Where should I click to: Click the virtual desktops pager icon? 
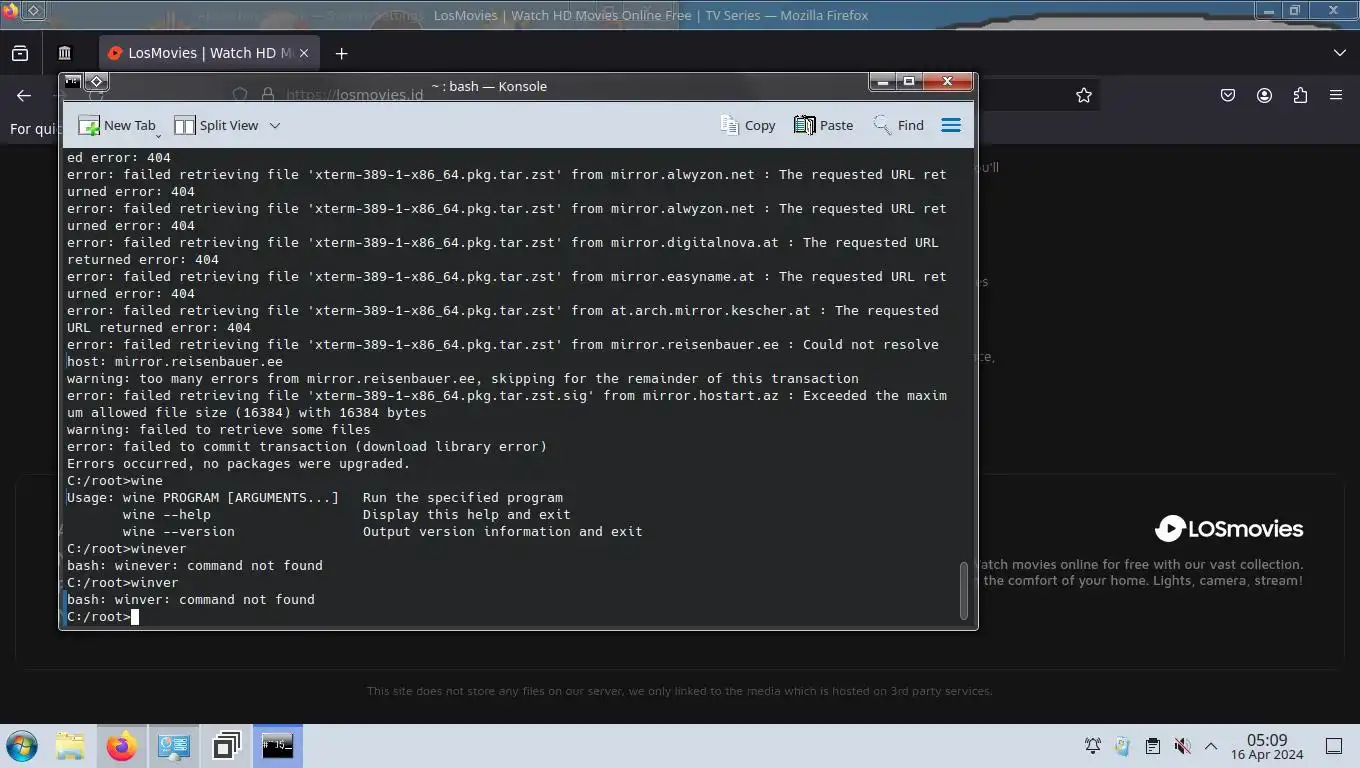coord(226,746)
